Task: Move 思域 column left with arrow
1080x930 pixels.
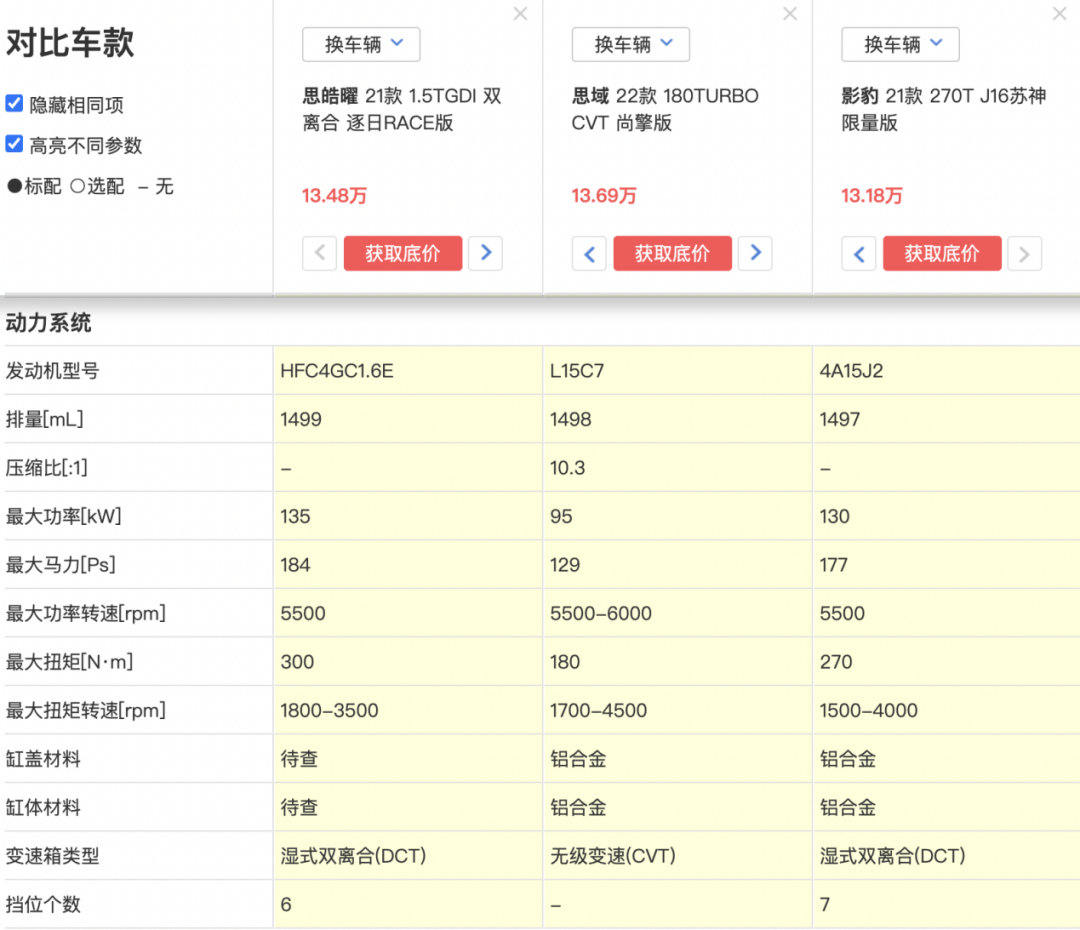Action: coord(589,254)
